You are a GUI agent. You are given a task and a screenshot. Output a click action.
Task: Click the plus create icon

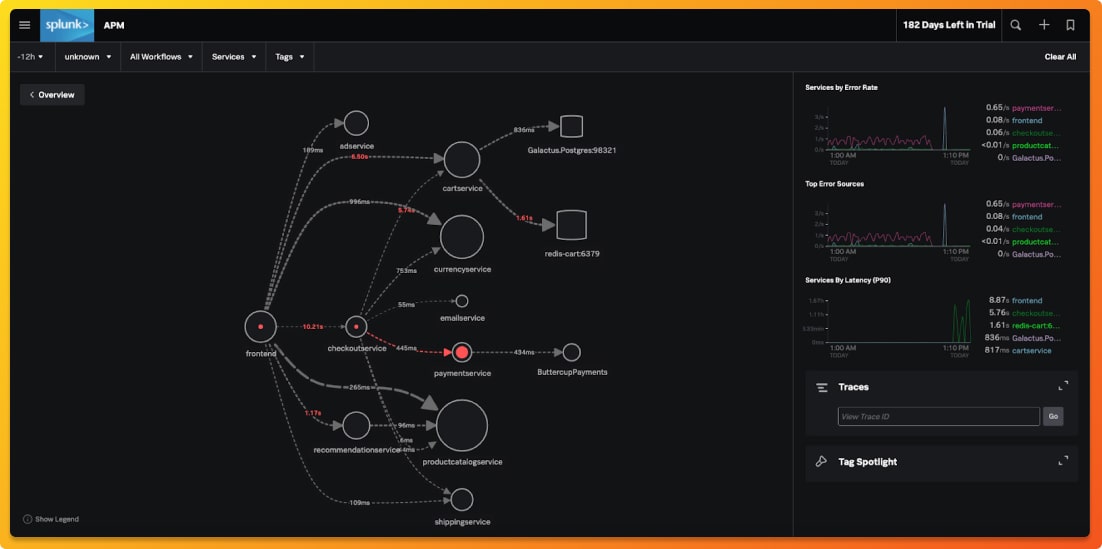[x=1044, y=25]
